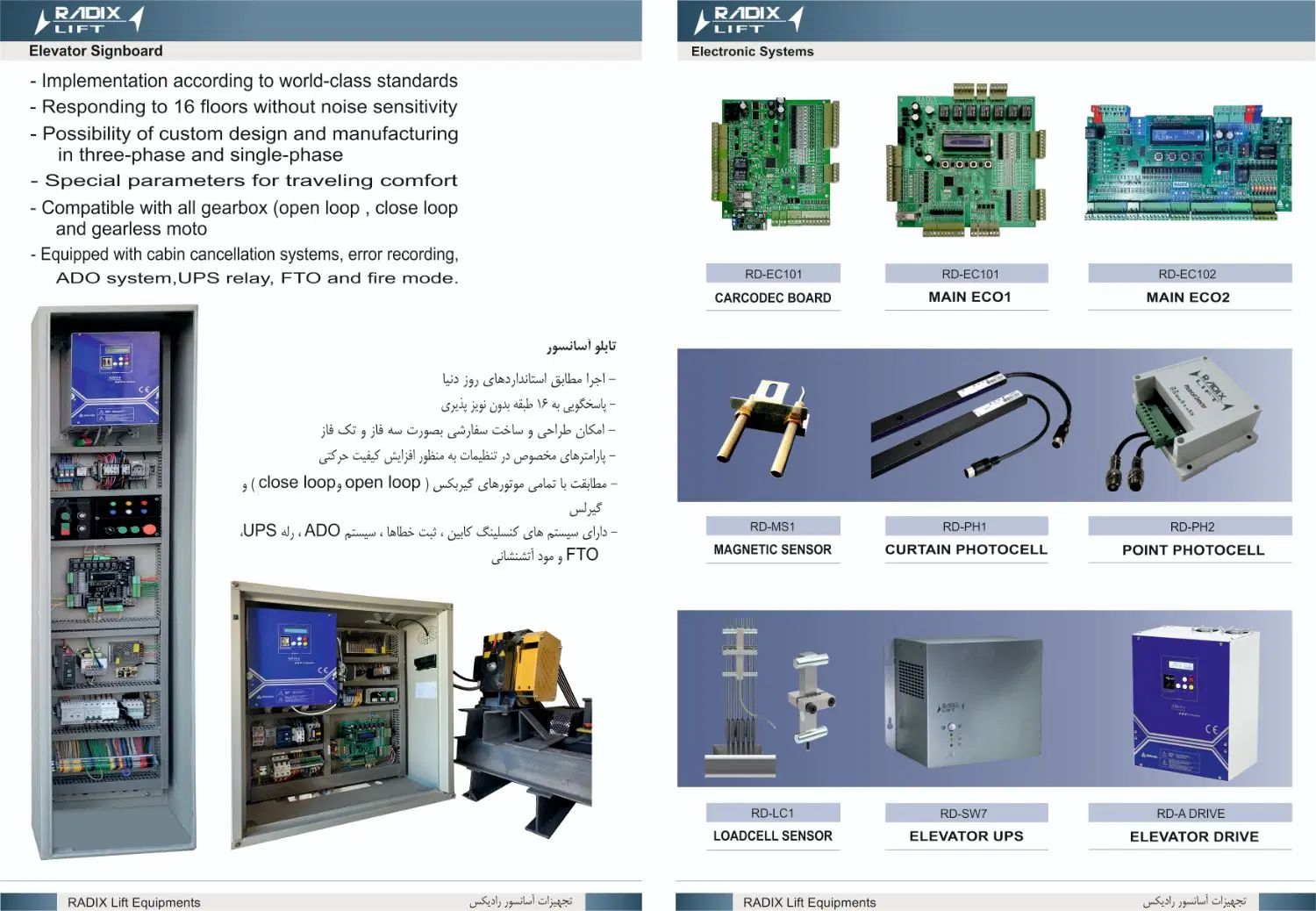Click the RD-EC102 model label
Screen dimensions: 1316x911
tap(1188, 274)
